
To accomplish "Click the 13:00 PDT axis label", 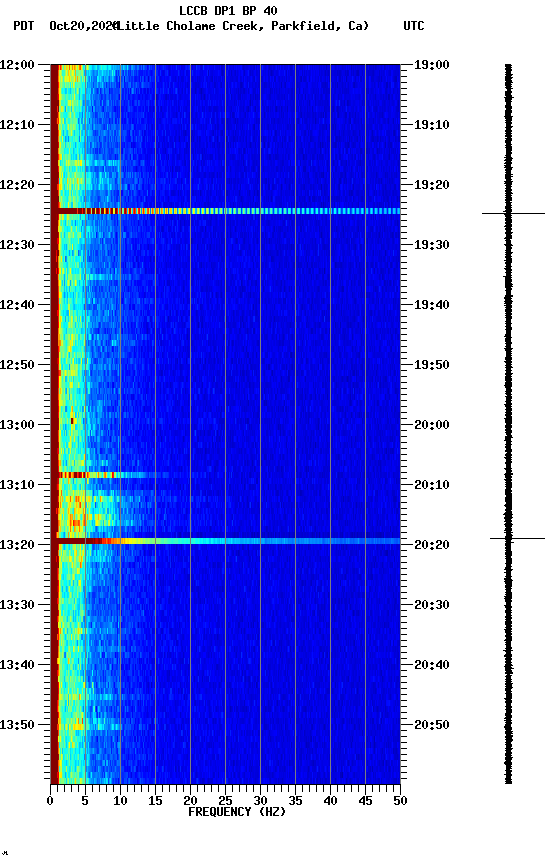I will 17,425.
